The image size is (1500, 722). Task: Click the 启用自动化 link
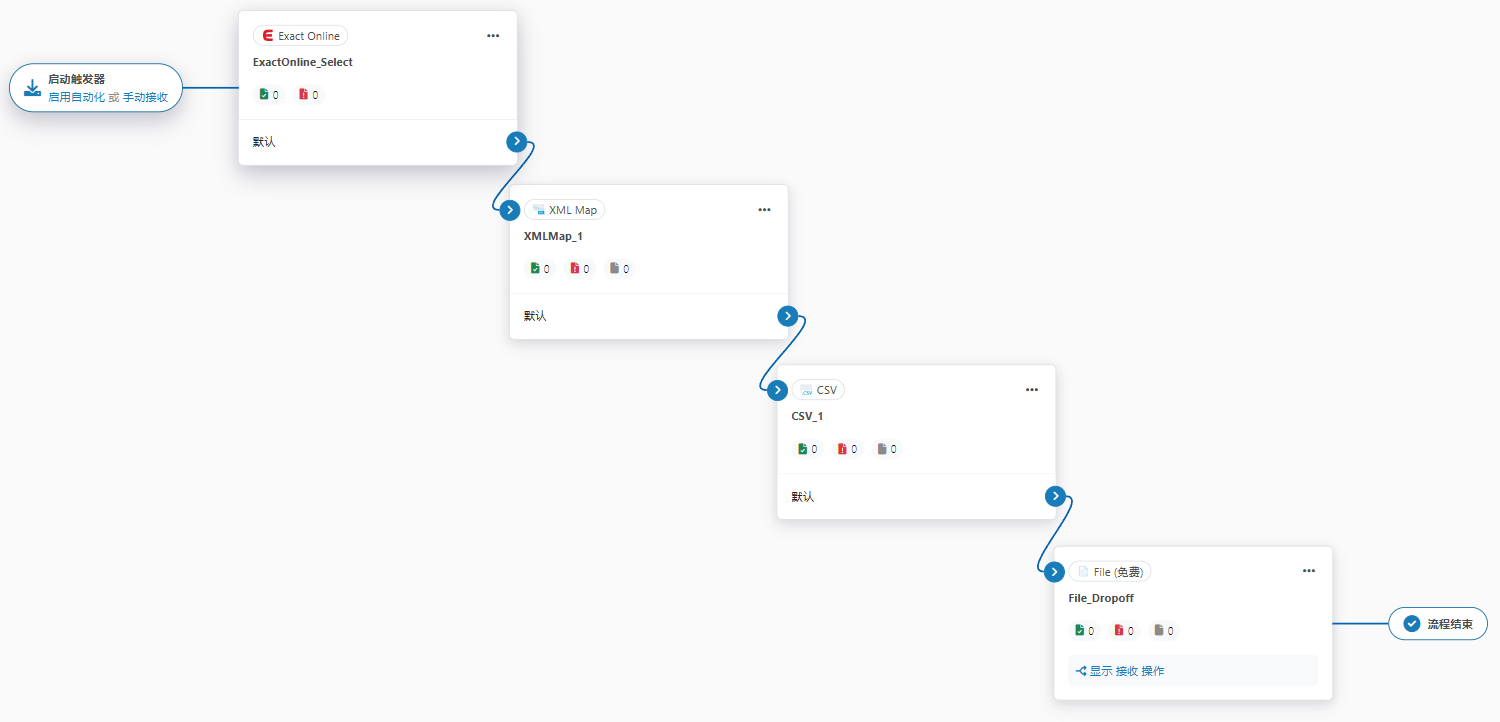pyautogui.click(x=76, y=98)
